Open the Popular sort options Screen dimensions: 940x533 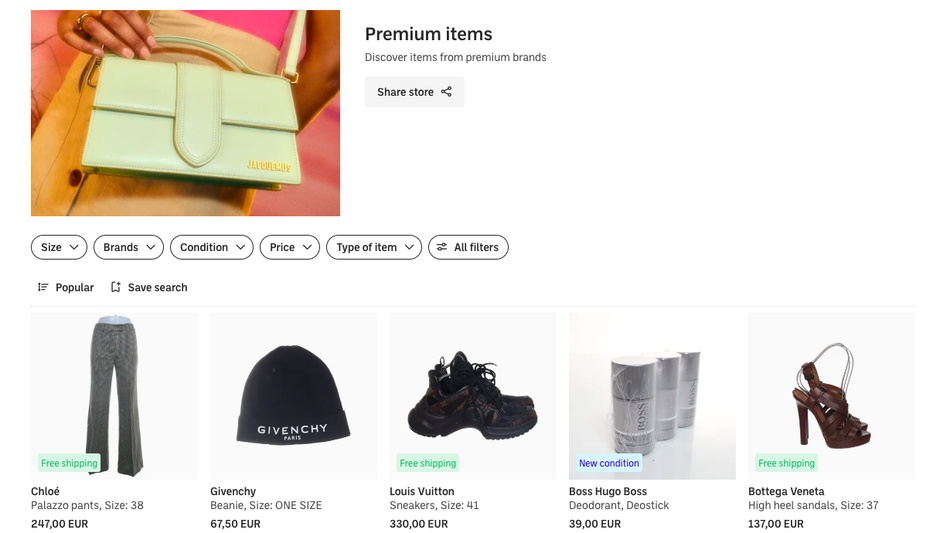point(74,288)
